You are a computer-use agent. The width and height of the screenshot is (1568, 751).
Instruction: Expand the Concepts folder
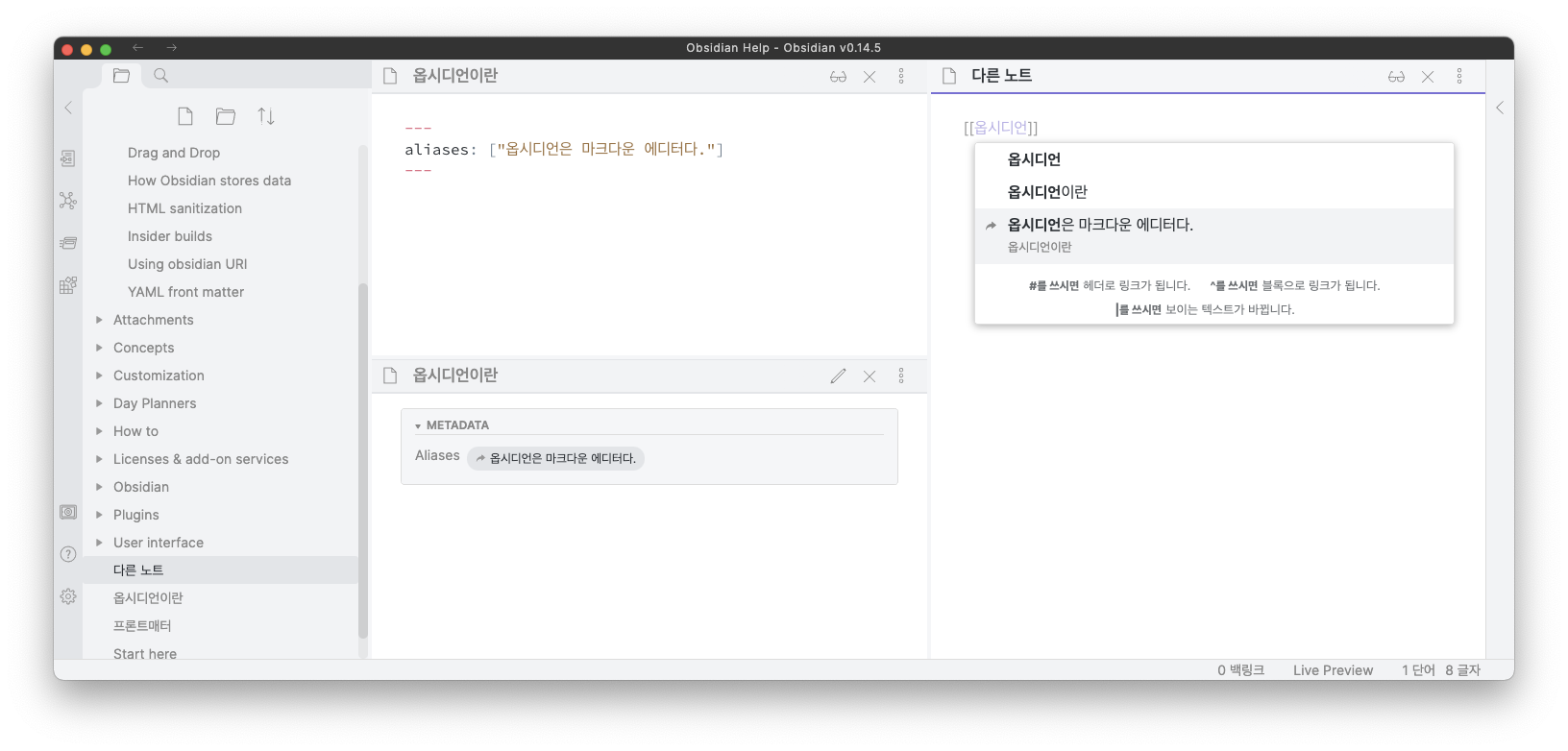point(99,348)
